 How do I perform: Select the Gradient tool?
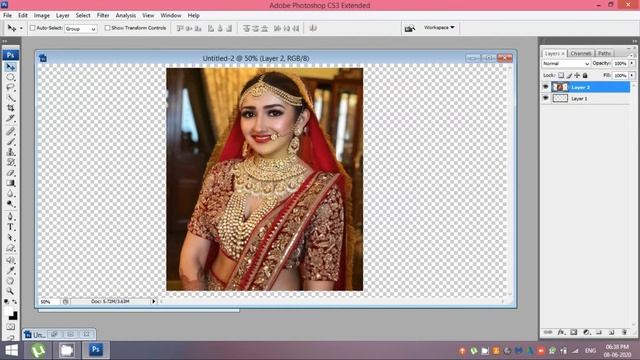[11, 183]
